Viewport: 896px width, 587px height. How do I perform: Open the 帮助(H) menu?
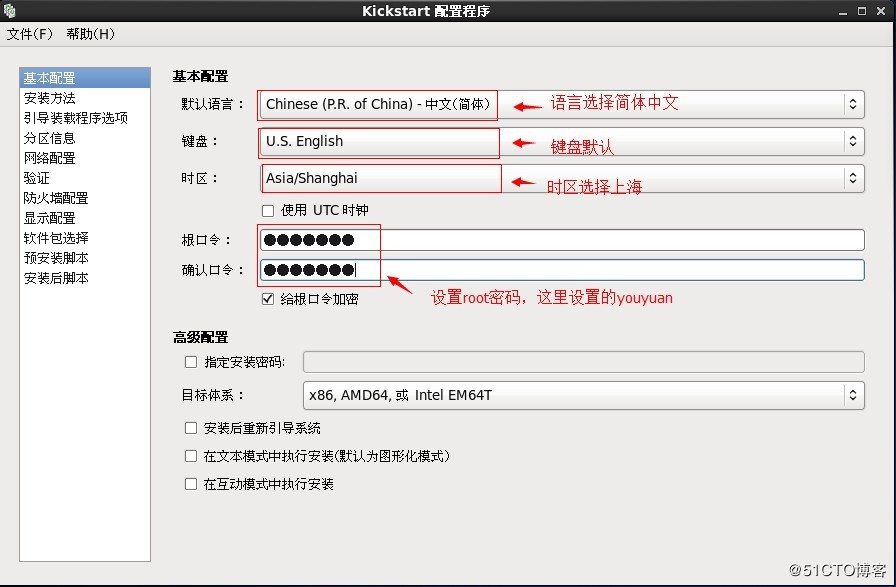point(90,34)
